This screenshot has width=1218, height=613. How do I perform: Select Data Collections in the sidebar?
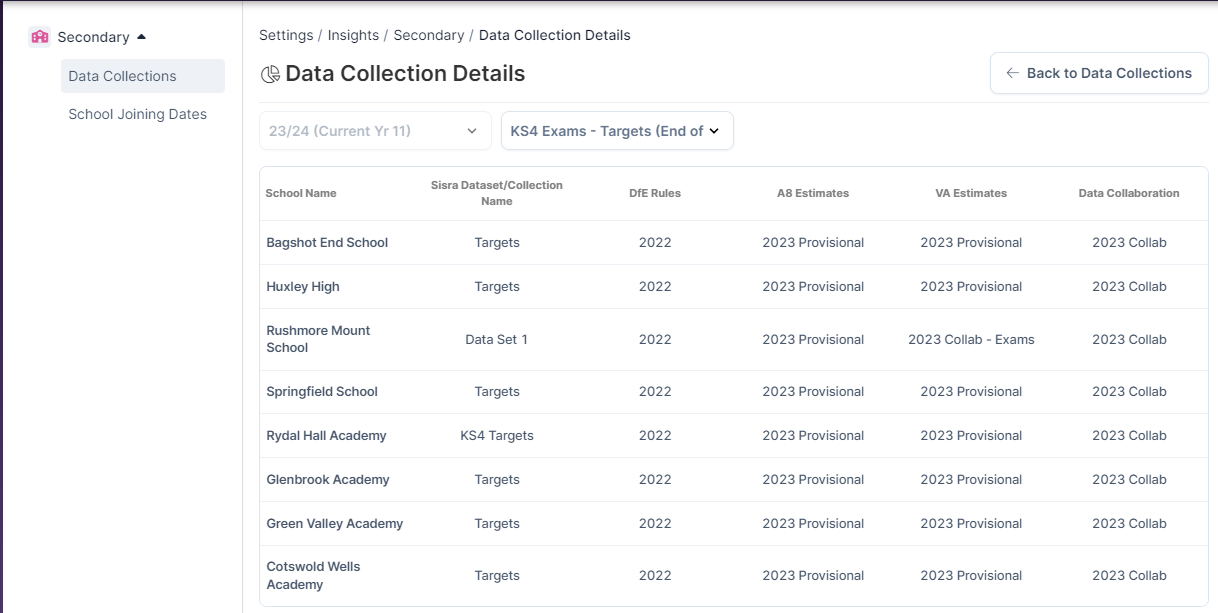(122, 76)
